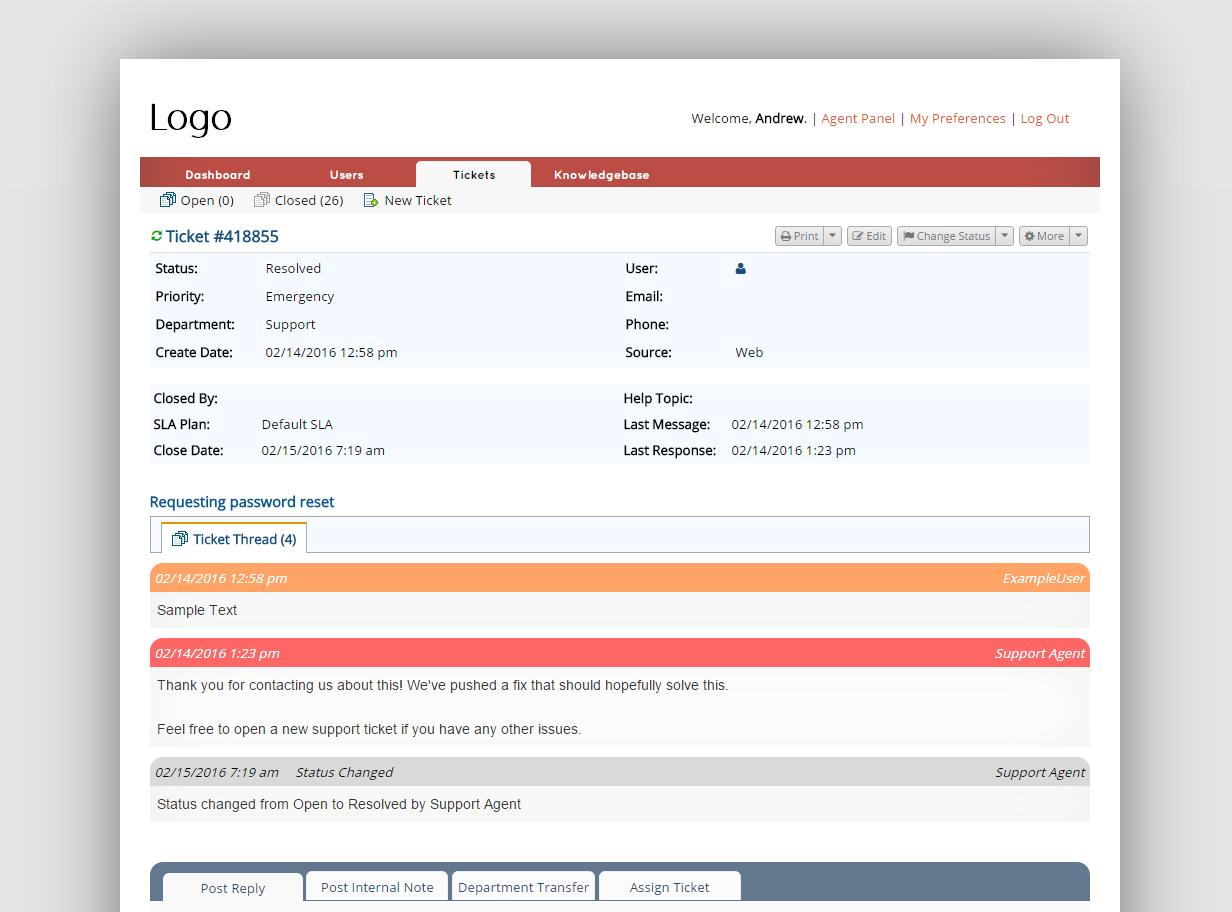Select the Ticket Thread (4) tab
Viewport: 1232px width, 912px height.
click(234, 539)
